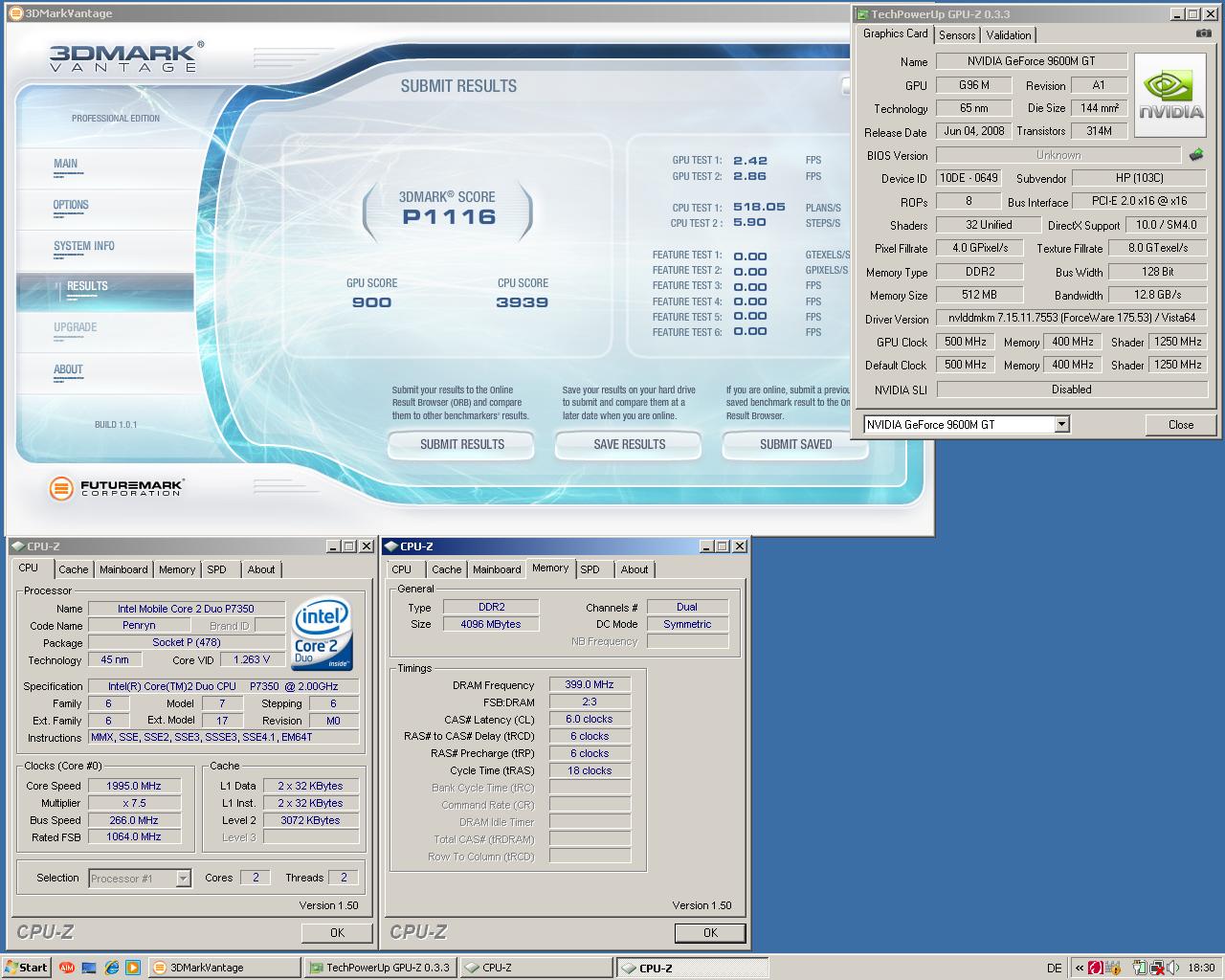Image resolution: width=1225 pixels, height=980 pixels.
Task: Click the disconnected network tray icon
Action: point(1156,968)
